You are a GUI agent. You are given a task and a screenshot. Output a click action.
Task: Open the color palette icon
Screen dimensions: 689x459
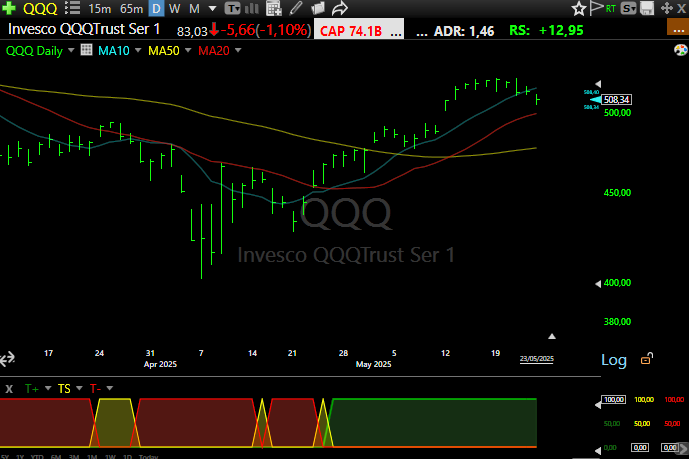[x=680, y=50]
